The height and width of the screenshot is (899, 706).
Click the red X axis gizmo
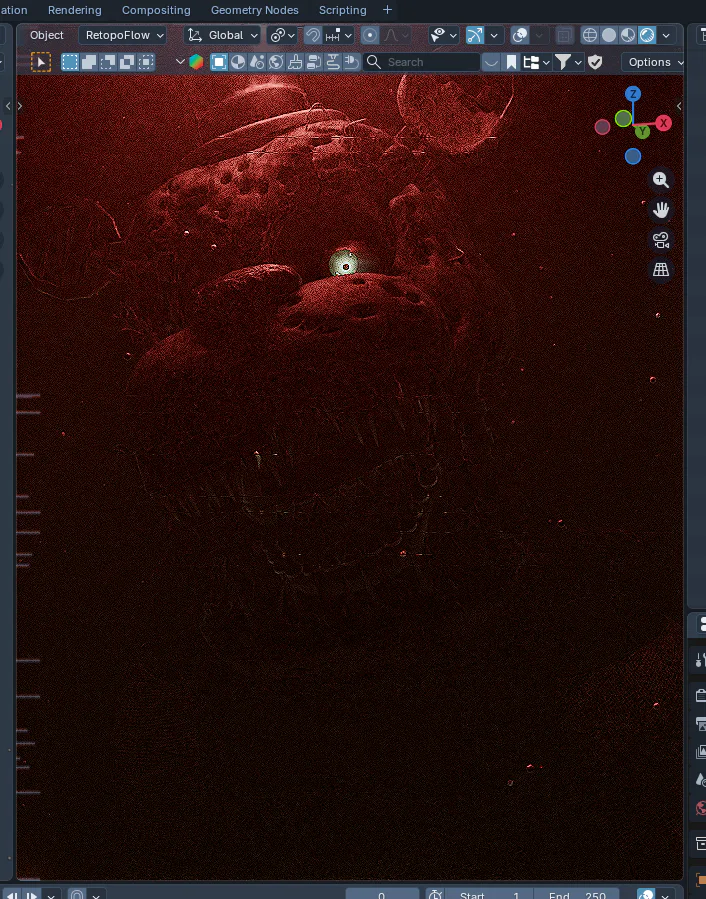tap(664, 123)
